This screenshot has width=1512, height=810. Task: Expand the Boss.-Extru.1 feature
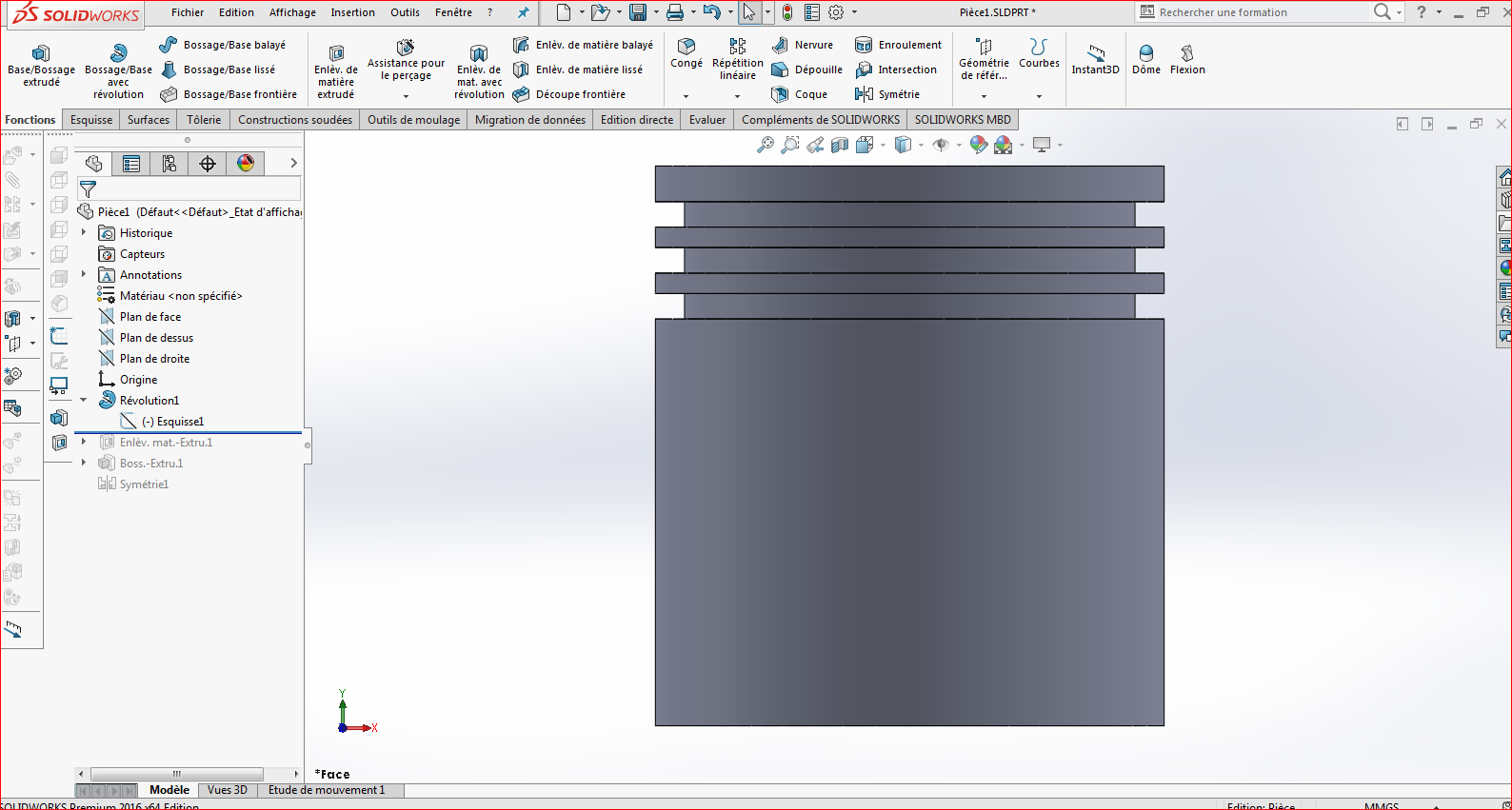[x=84, y=463]
